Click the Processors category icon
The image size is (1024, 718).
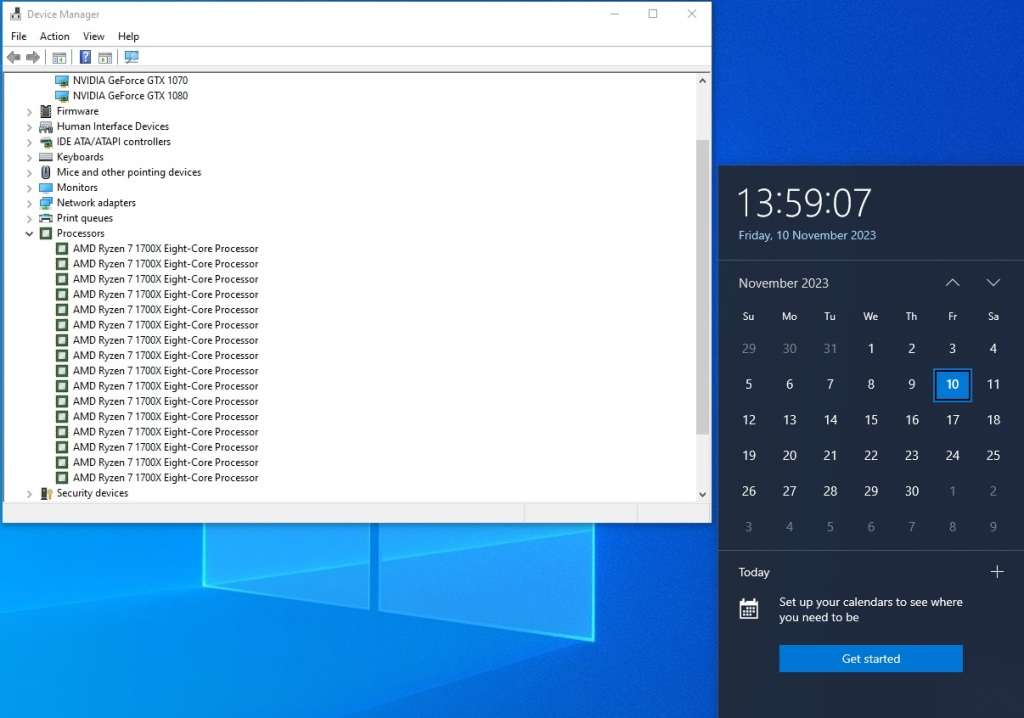[x=45, y=233]
